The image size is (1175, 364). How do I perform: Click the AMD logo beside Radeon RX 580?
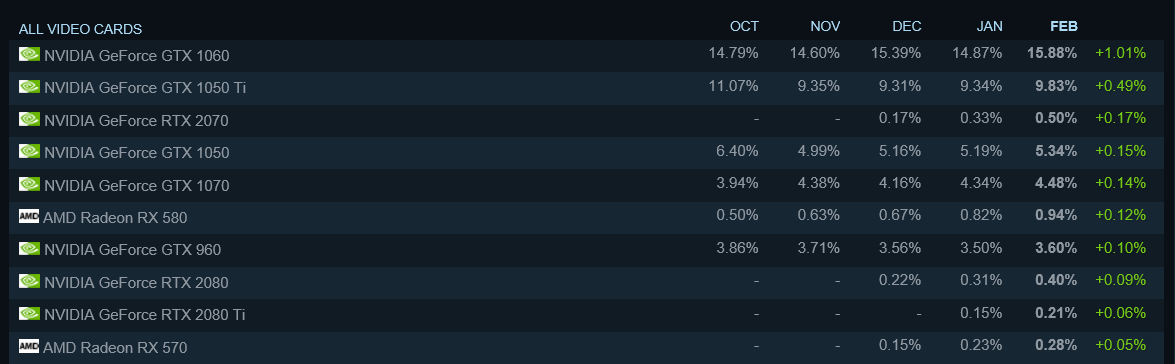coord(28,216)
